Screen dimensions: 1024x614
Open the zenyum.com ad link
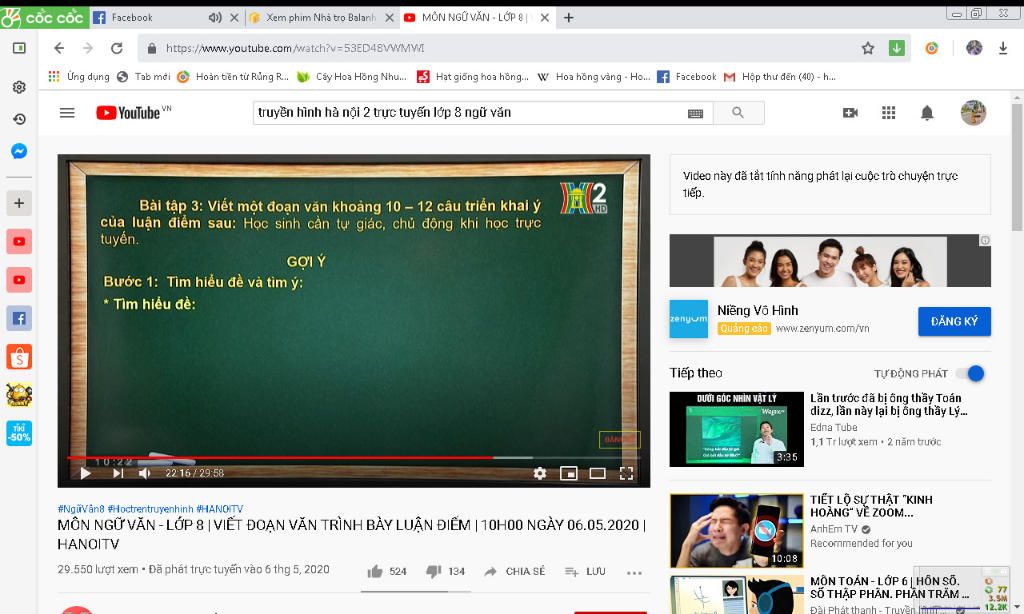coord(822,329)
